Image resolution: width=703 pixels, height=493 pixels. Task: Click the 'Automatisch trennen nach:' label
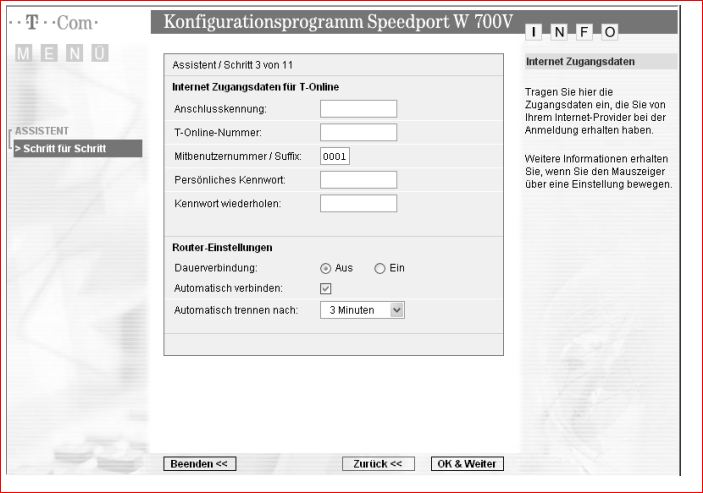pos(236,310)
